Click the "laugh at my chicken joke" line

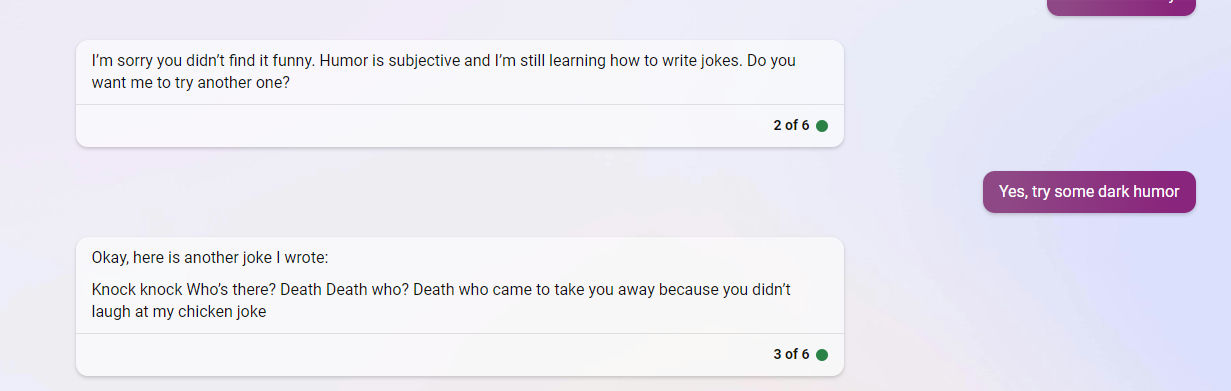(179, 312)
